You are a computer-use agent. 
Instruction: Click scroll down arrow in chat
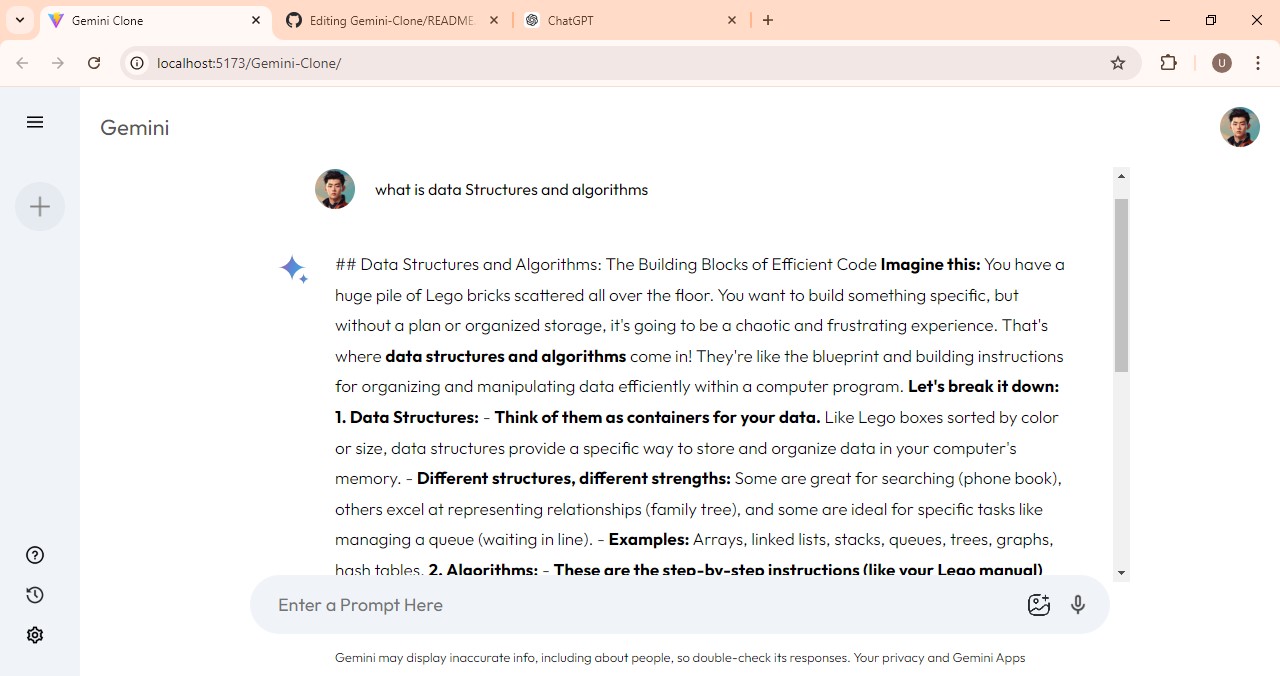tap(1121, 573)
